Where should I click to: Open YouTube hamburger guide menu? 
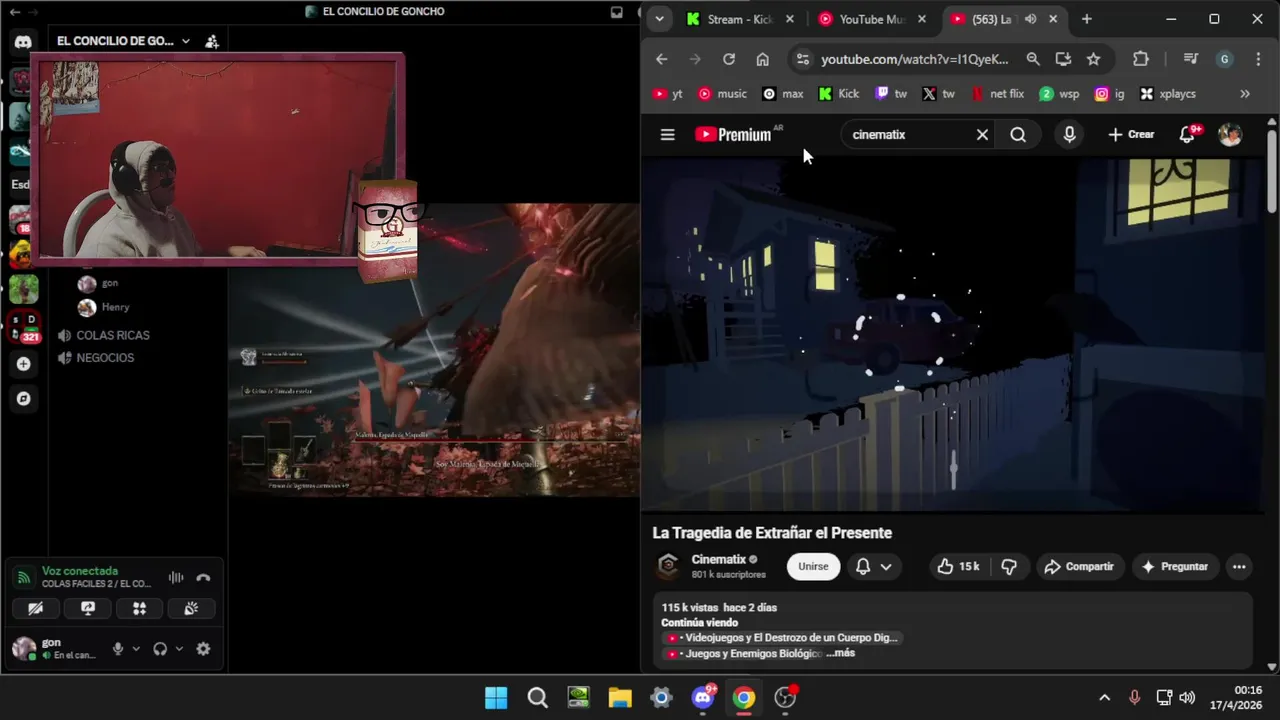[x=668, y=135]
